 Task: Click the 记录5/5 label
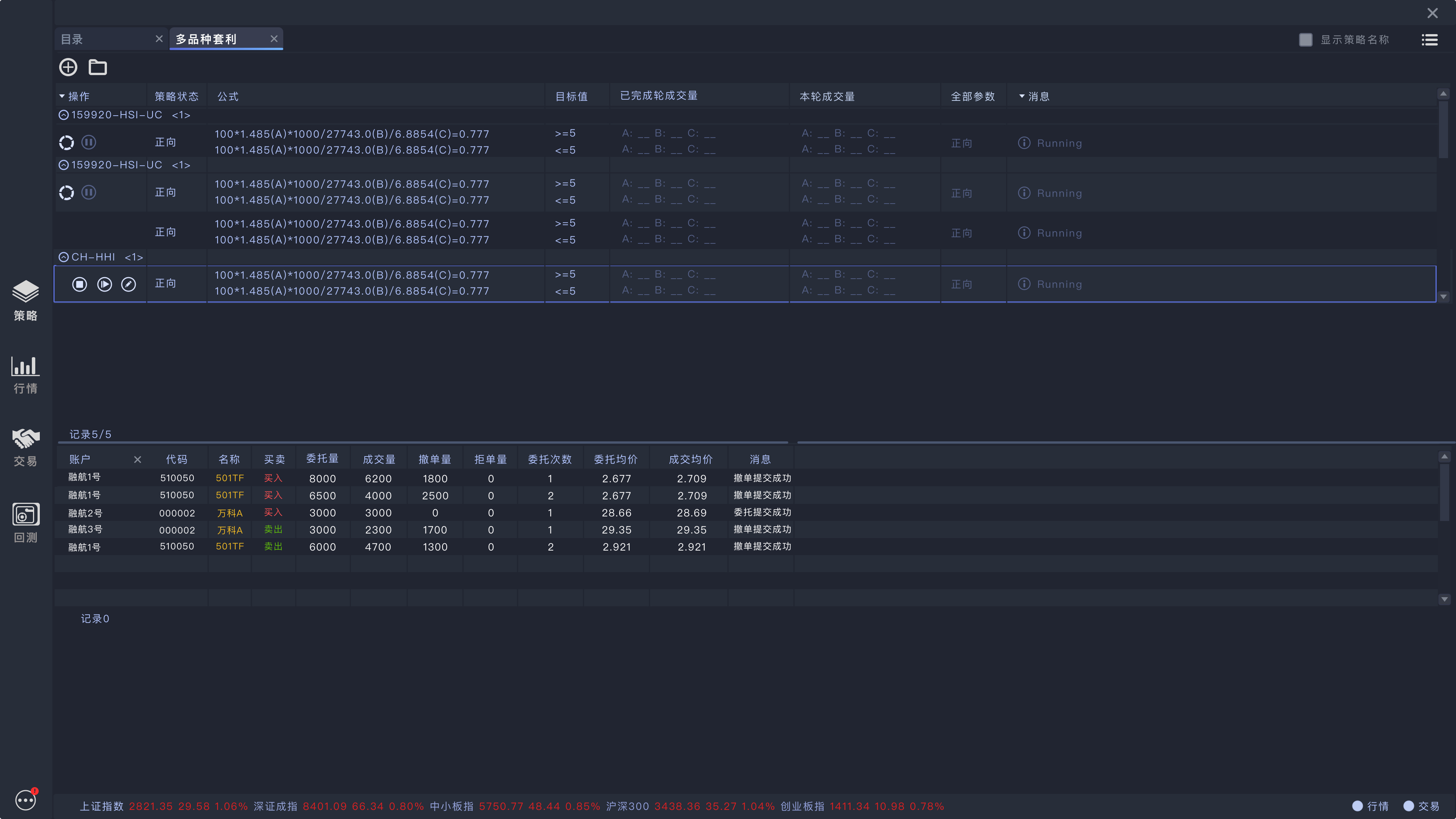click(91, 435)
